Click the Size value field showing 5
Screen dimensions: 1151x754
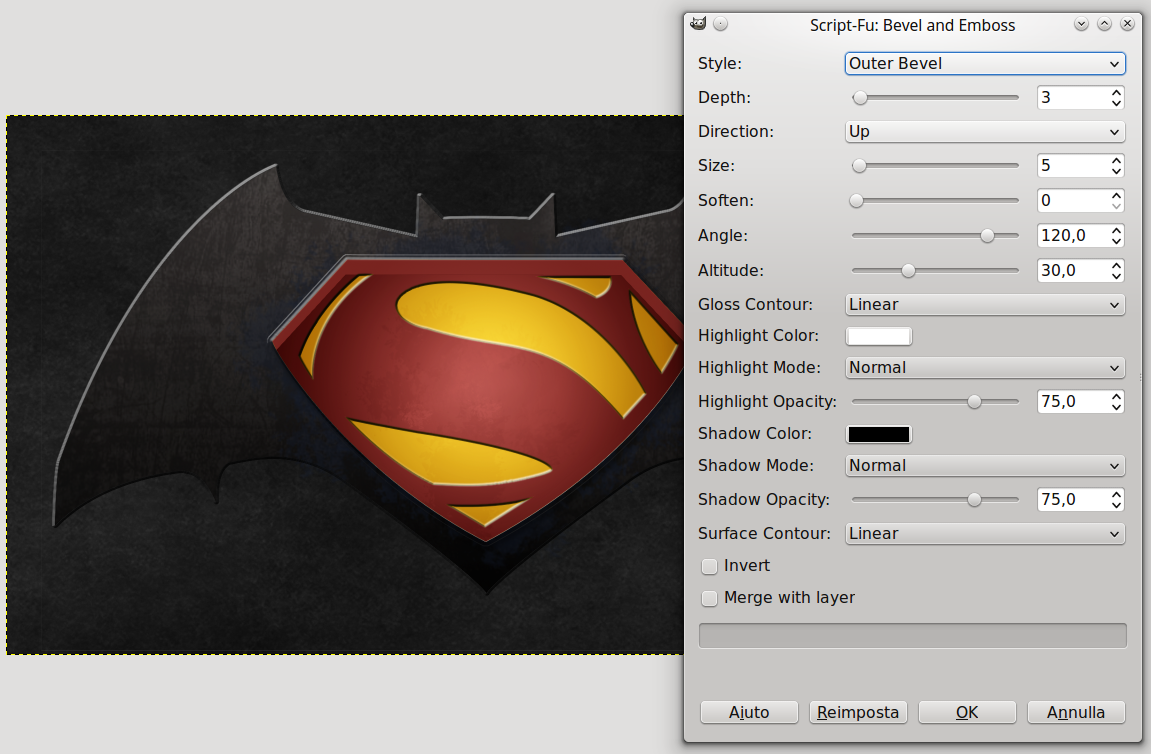pos(1072,166)
